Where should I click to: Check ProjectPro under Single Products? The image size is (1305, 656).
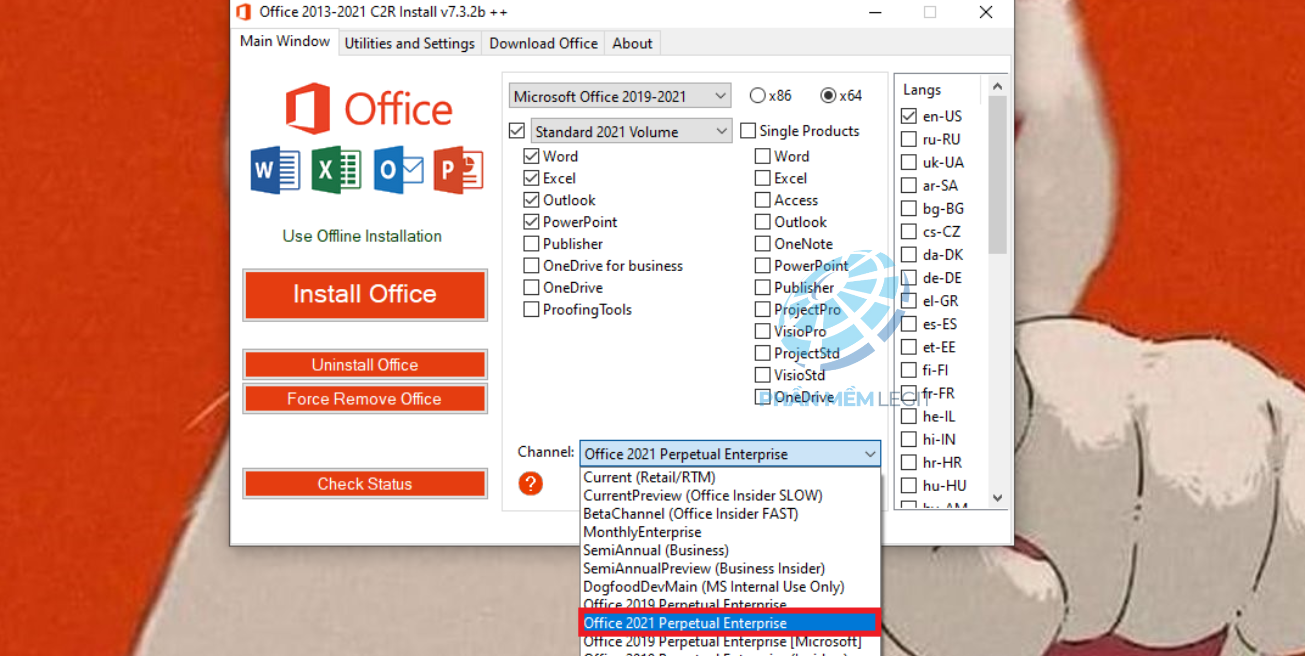[x=763, y=310]
